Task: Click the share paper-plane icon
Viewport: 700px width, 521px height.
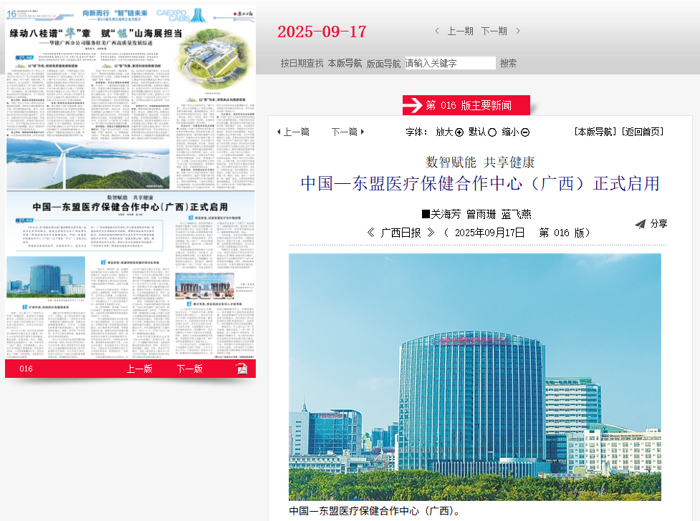Action: (x=640, y=224)
